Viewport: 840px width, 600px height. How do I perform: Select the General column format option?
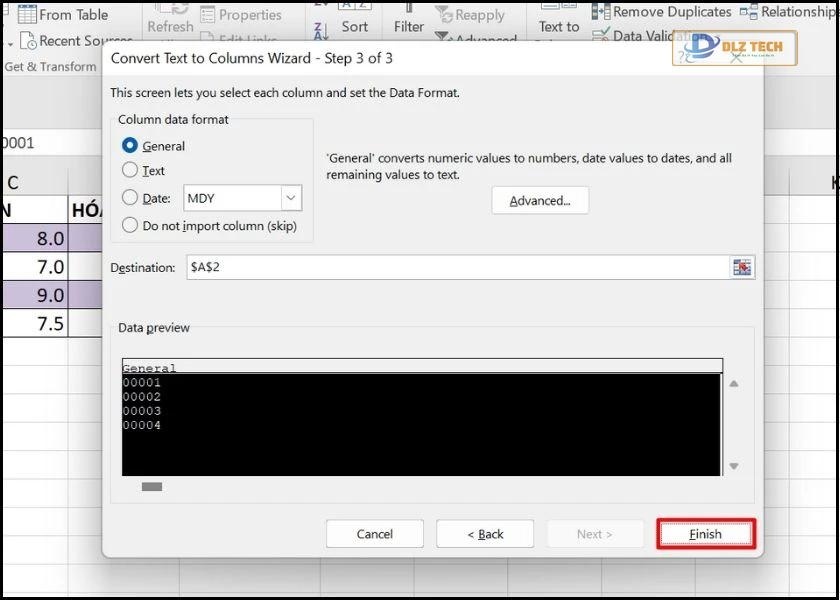point(130,146)
